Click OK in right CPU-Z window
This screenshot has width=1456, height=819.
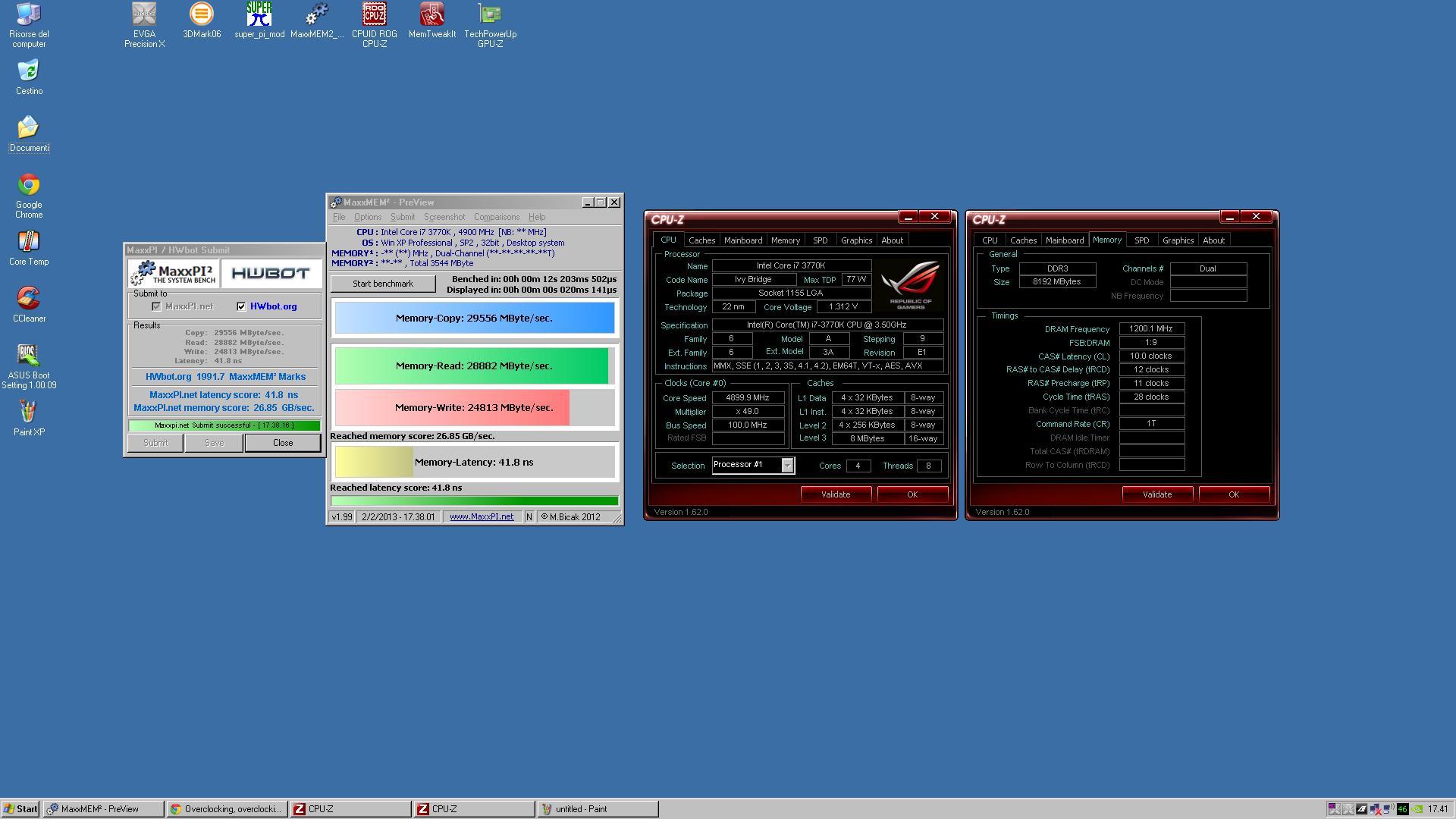tap(1234, 494)
